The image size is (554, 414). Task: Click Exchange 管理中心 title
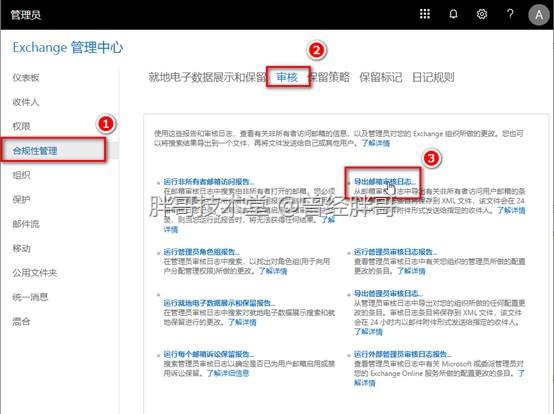pyautogui.click(x=68, y=47)
